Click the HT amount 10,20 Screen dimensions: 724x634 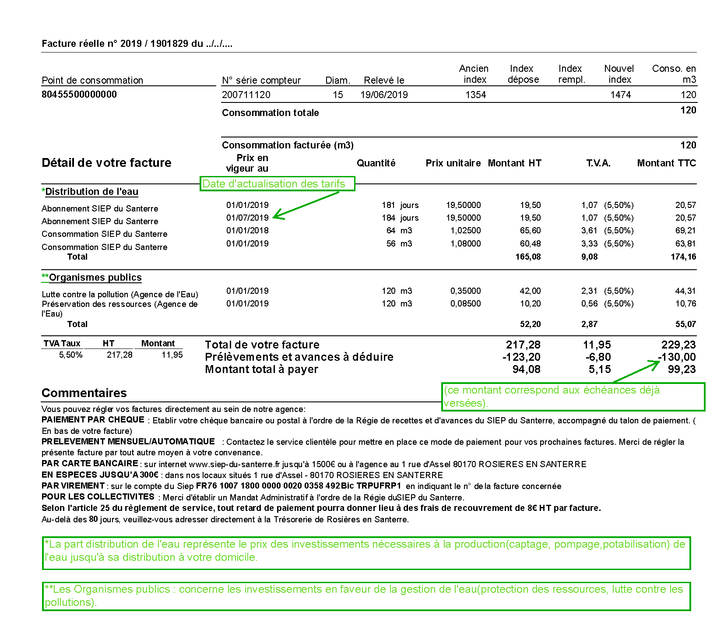pos(530,303)
